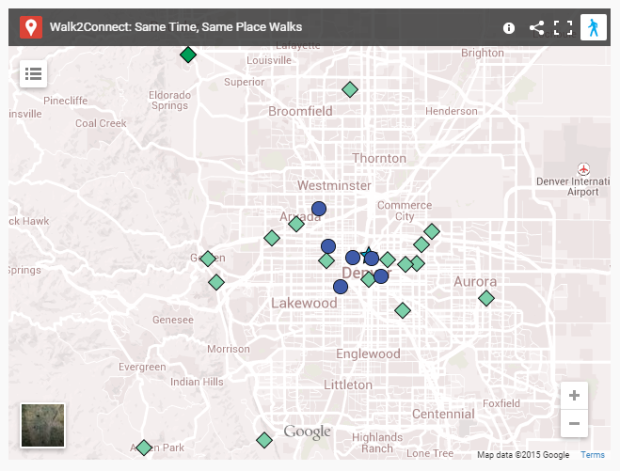The width and height of the screenshot is (620, 471).
Task: Click the Littleton city label
Action: 348,385
